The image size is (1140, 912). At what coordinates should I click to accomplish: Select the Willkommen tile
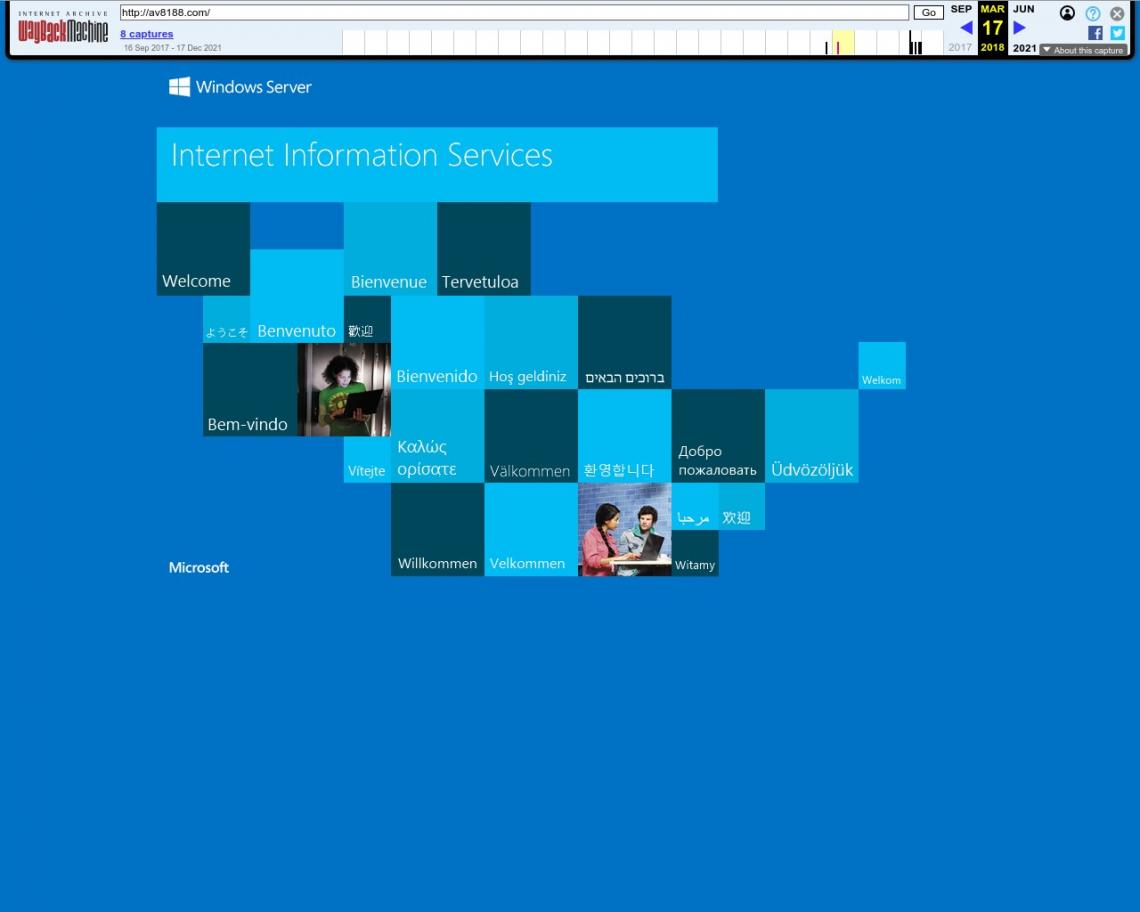tap(438, 529)
